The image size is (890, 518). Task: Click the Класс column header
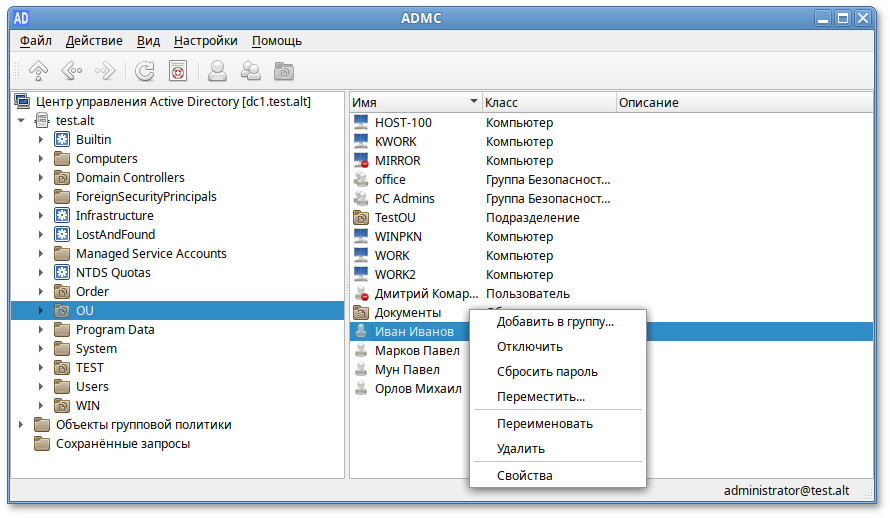coord(547,102)
